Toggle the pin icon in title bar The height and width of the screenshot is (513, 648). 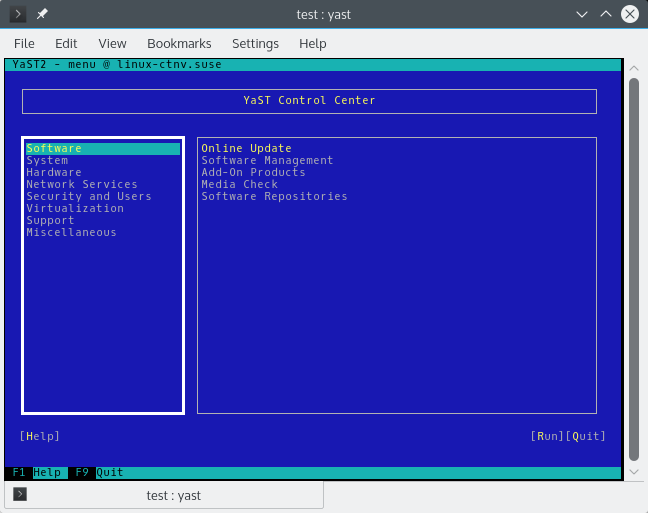42,14
